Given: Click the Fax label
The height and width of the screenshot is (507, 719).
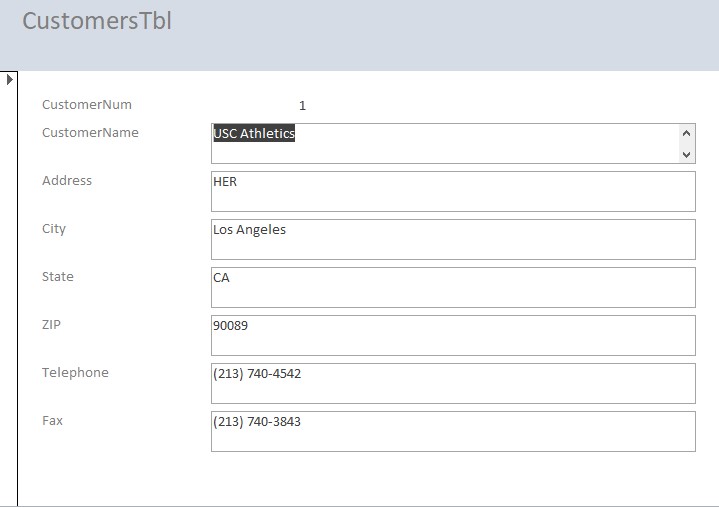Looking at the screenshot, I should point(52,420).
